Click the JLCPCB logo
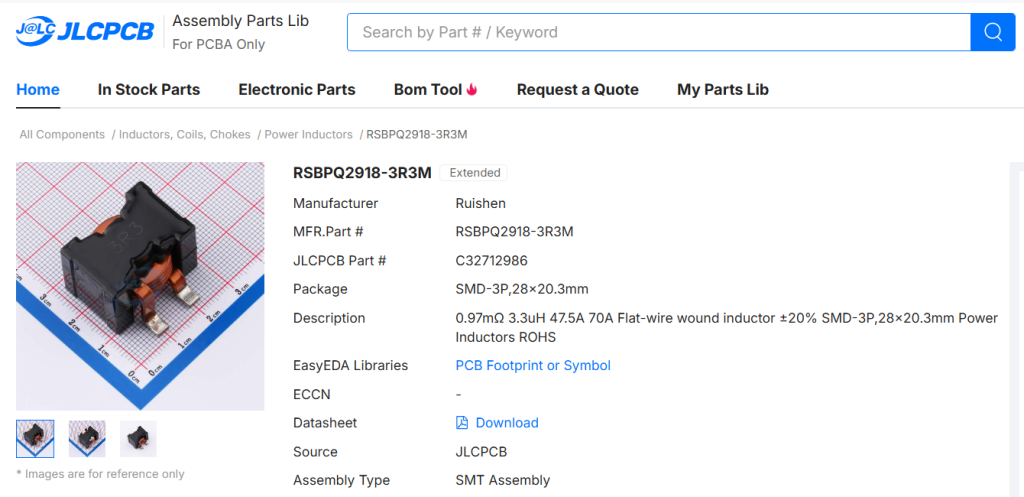This screenshot has height=497, width=1024. click(85, 32)
